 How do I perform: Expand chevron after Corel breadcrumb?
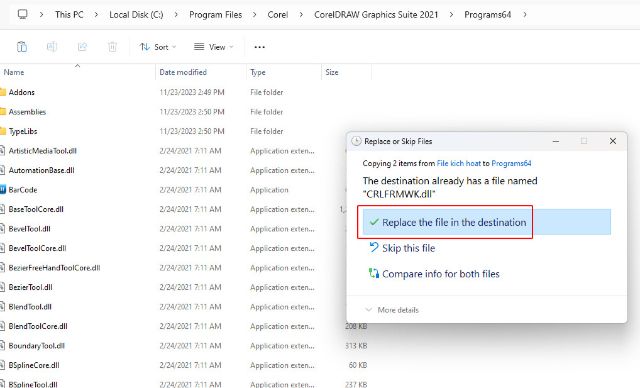[301, 15]
